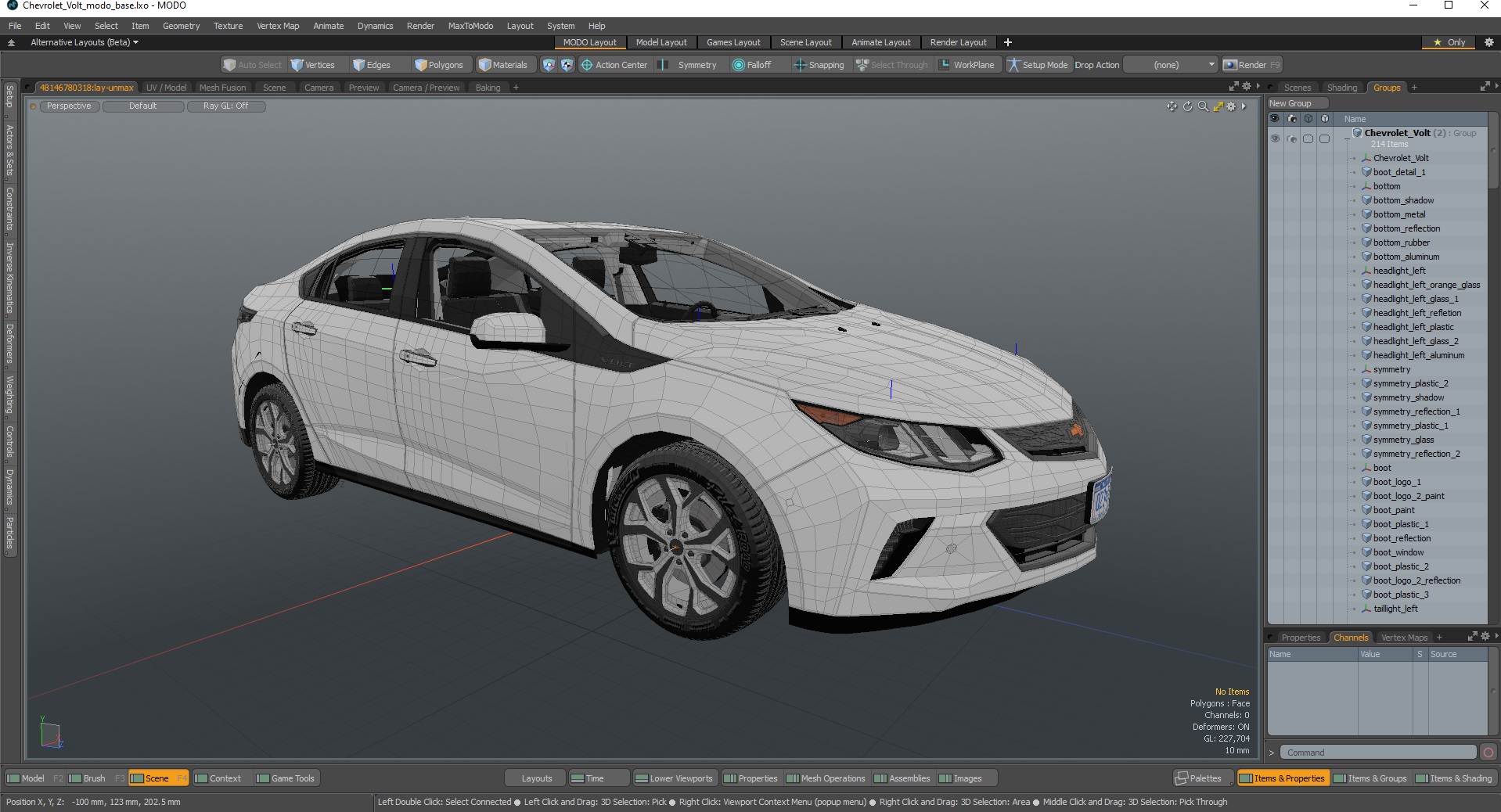
Task: Click the Render F9 icon button
Action: coord(1252,65)
